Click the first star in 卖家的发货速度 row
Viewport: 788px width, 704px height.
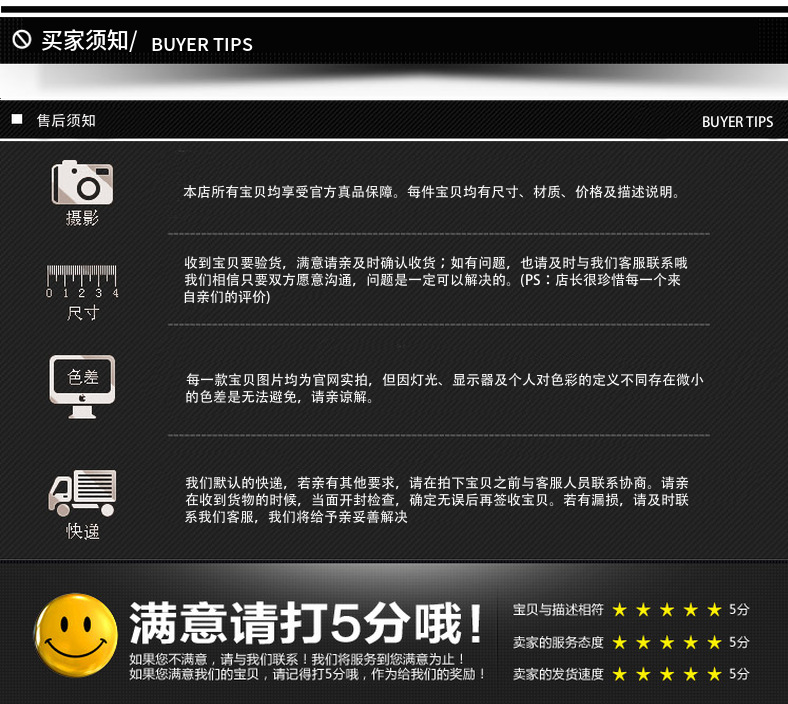(x=619, y=674)
